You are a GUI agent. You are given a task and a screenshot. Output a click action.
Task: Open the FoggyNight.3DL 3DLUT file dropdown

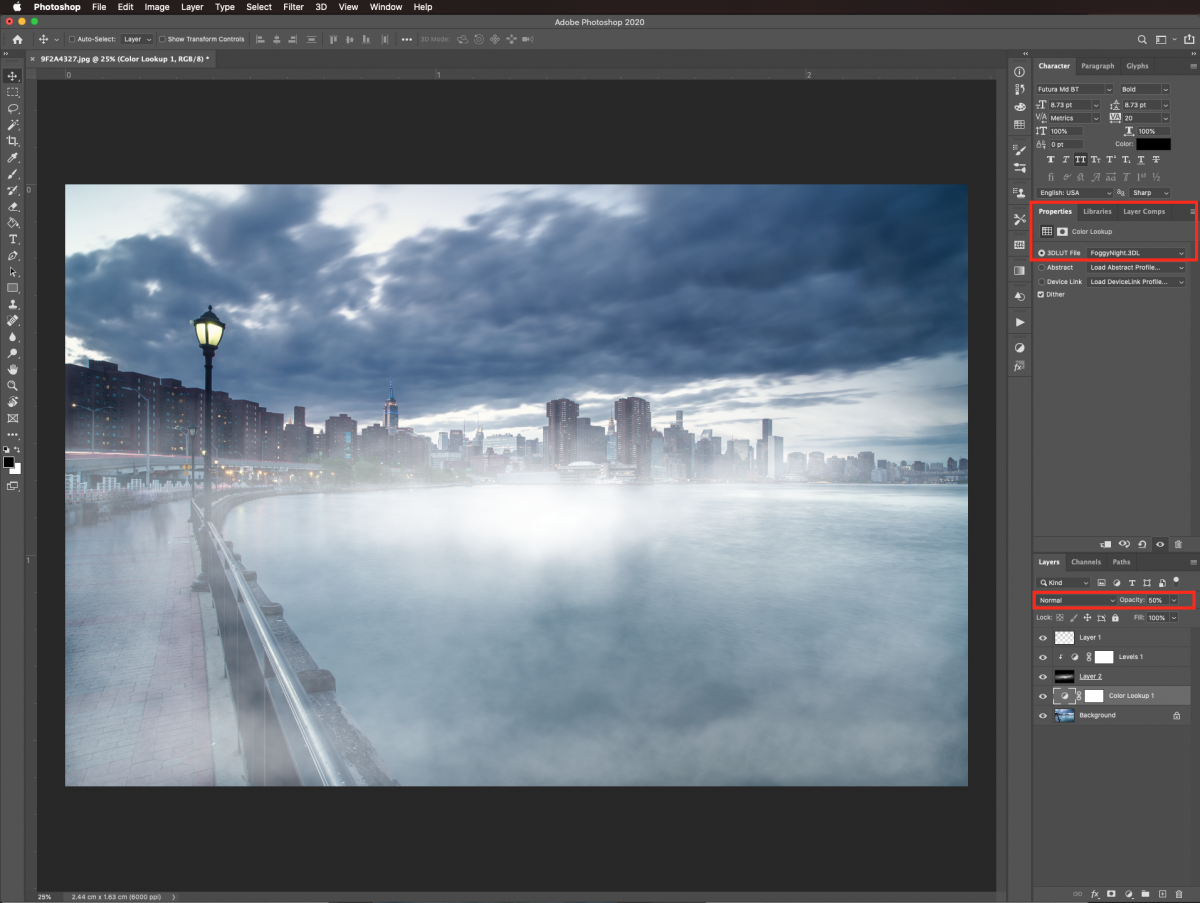[1136, 253]
